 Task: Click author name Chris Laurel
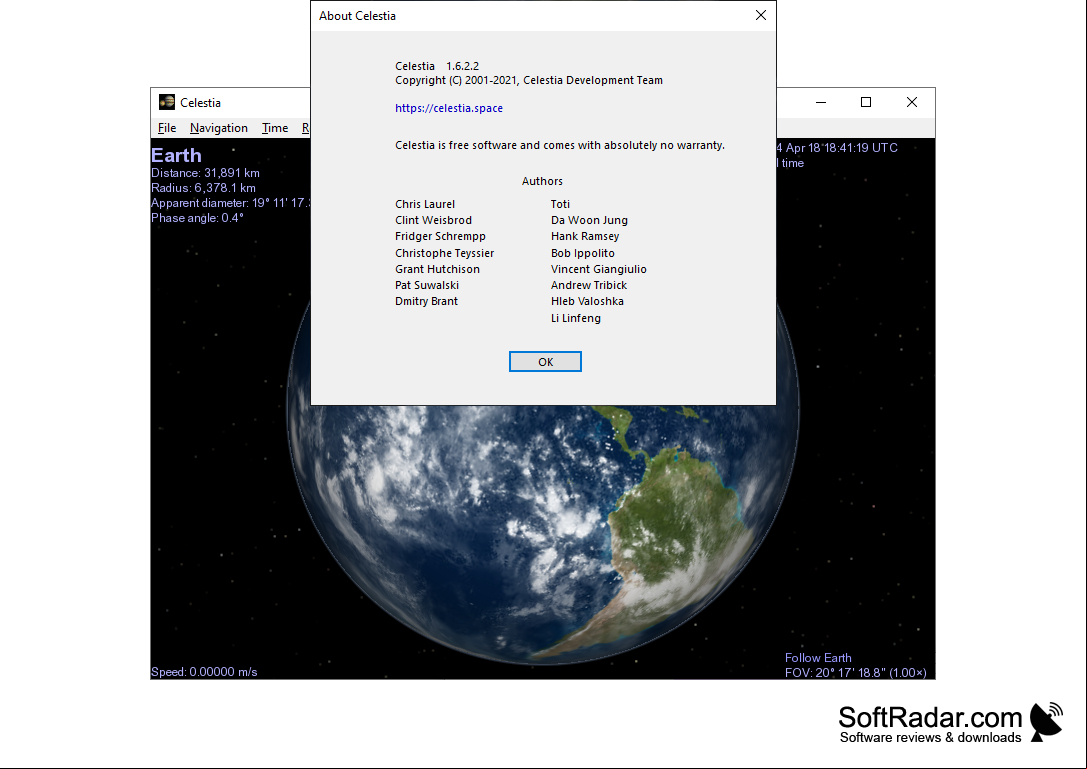tap(425, 204)
